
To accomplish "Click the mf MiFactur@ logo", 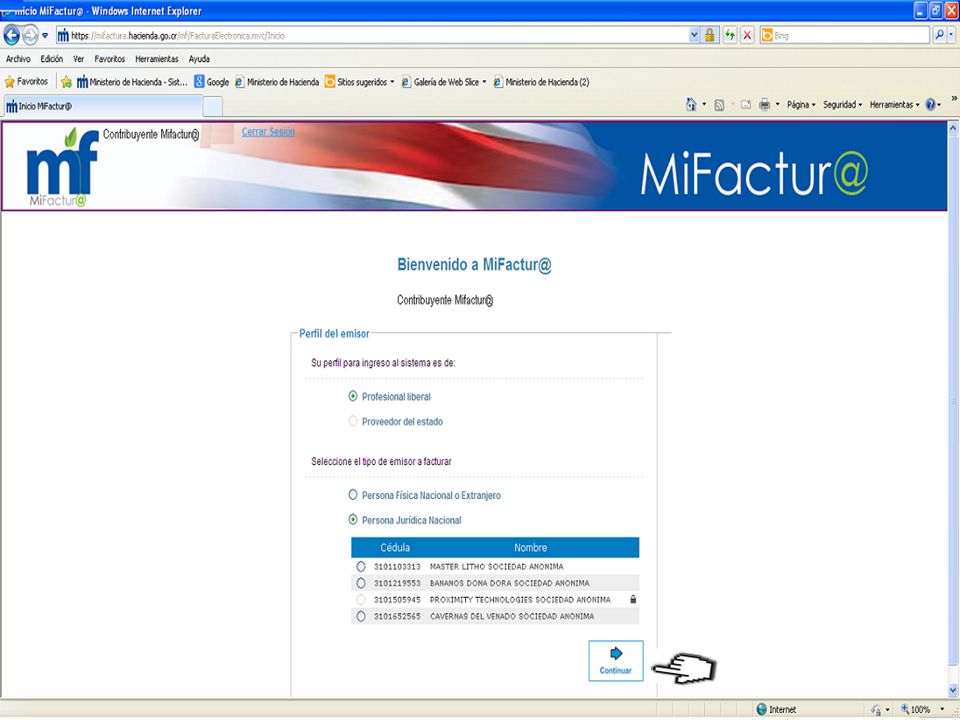I will [x=62, y=167].
